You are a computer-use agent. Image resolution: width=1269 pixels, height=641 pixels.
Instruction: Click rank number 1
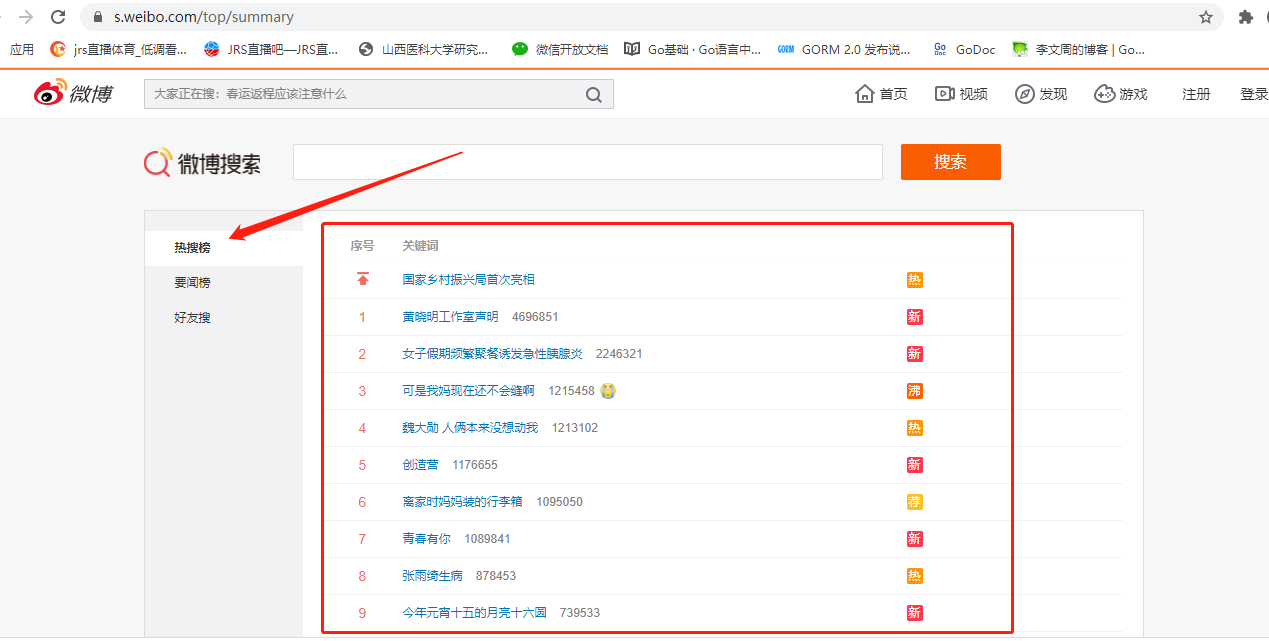point(362,317)
